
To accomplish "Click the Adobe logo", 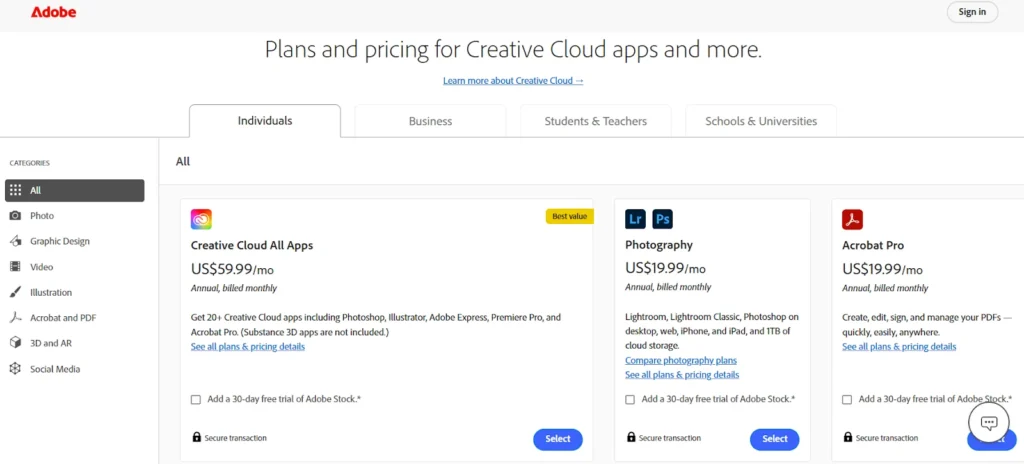I will click(54, 12).
